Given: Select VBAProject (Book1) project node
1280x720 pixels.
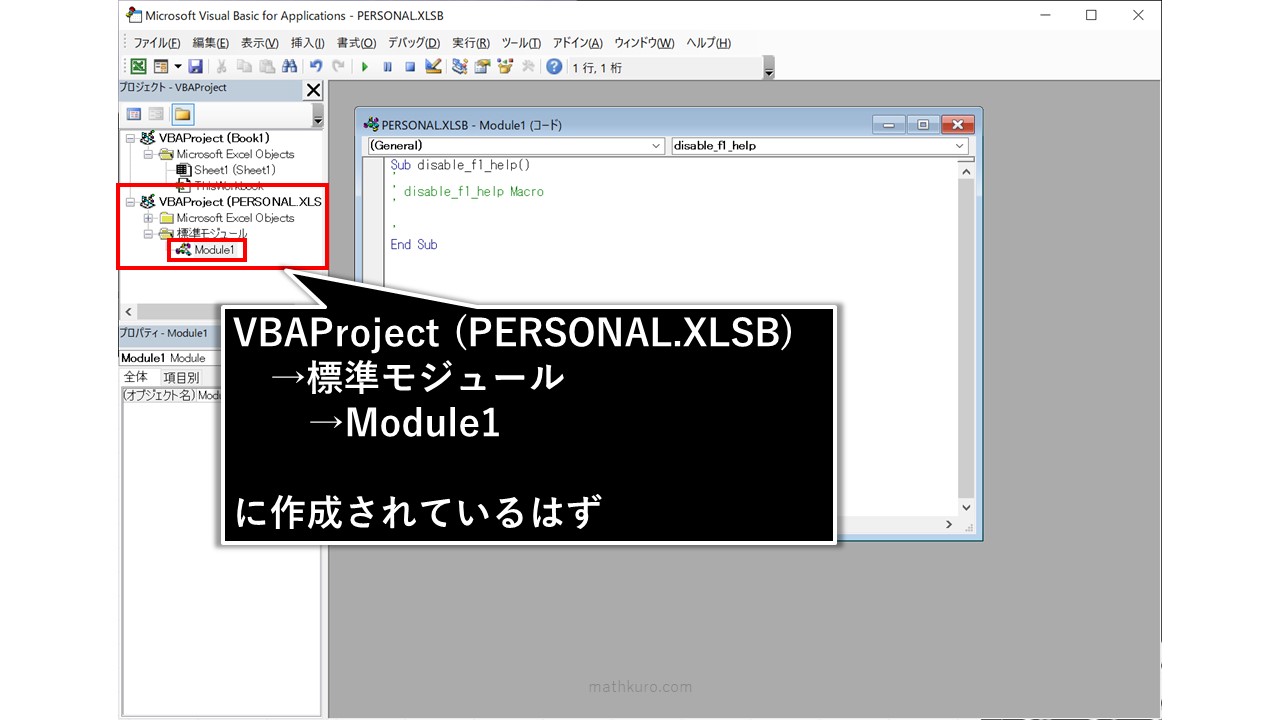Looking at the screenshot, I should tap(213, 138).
